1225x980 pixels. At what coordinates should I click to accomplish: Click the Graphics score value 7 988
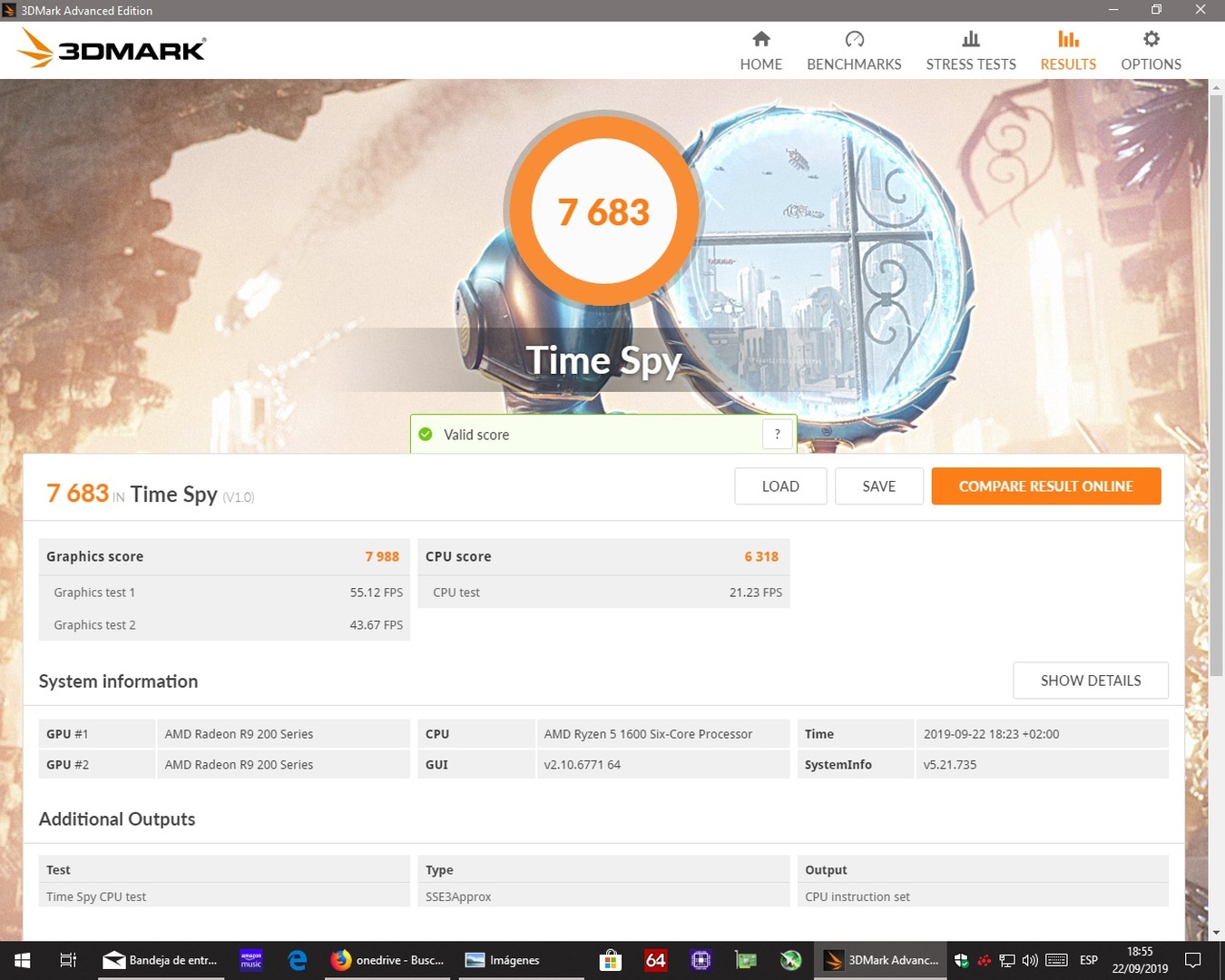[382, 557]
